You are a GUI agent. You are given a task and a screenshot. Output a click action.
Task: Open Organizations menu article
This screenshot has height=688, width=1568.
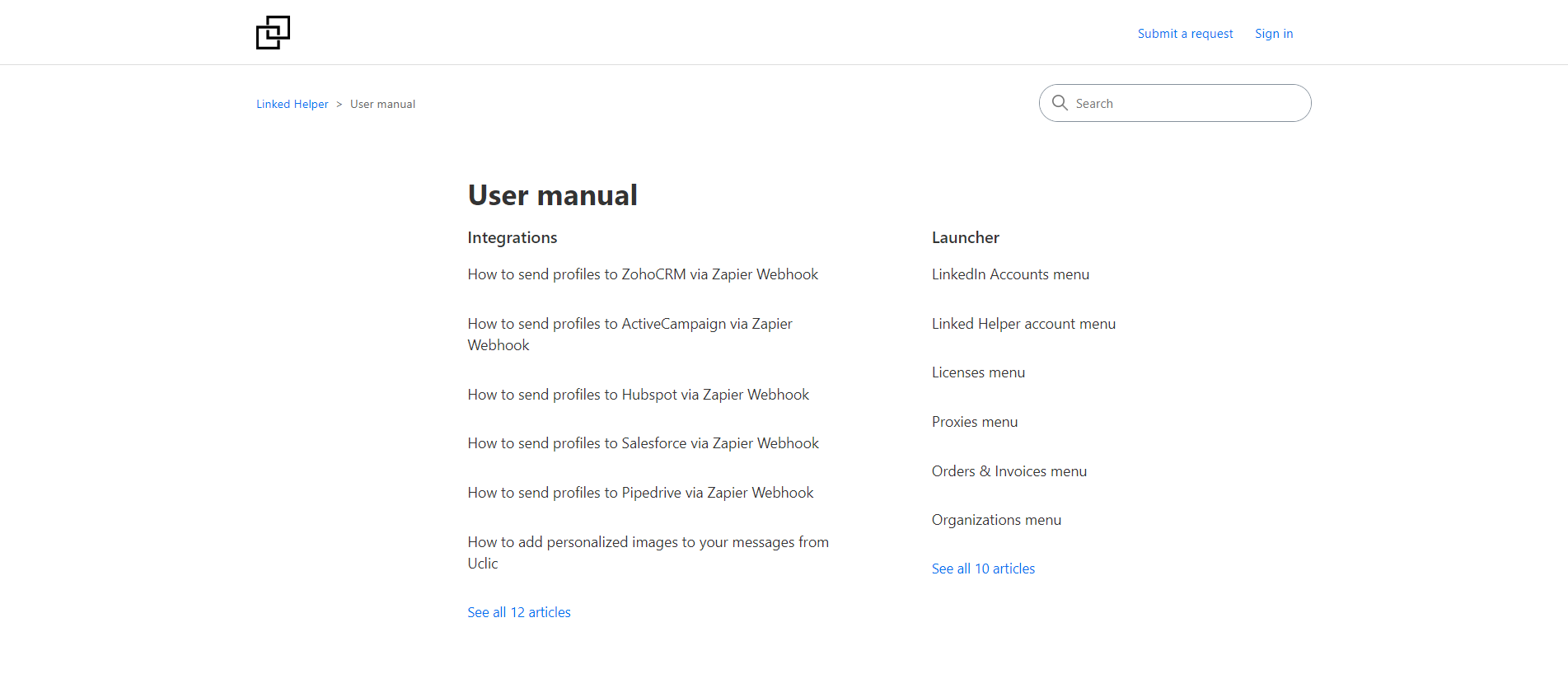996,520
